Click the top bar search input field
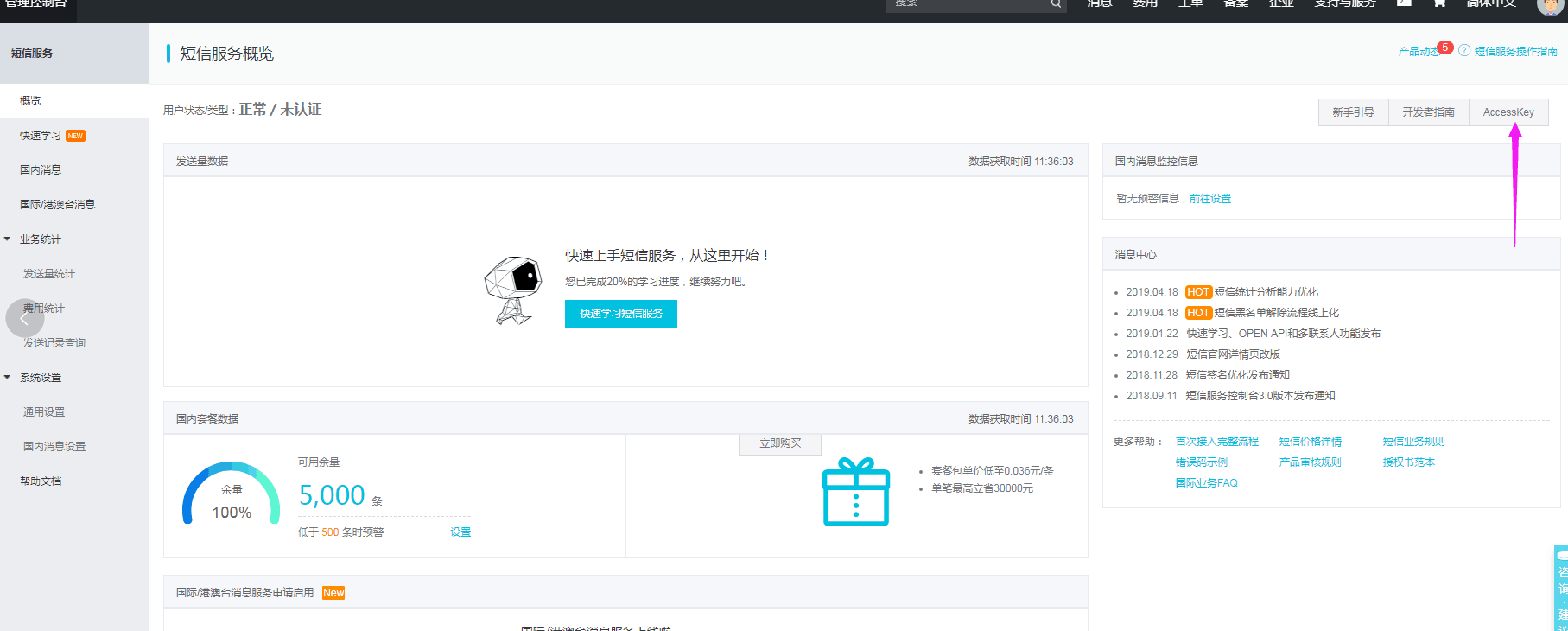Screen dimensions: 1568x631 coord(963,4)
